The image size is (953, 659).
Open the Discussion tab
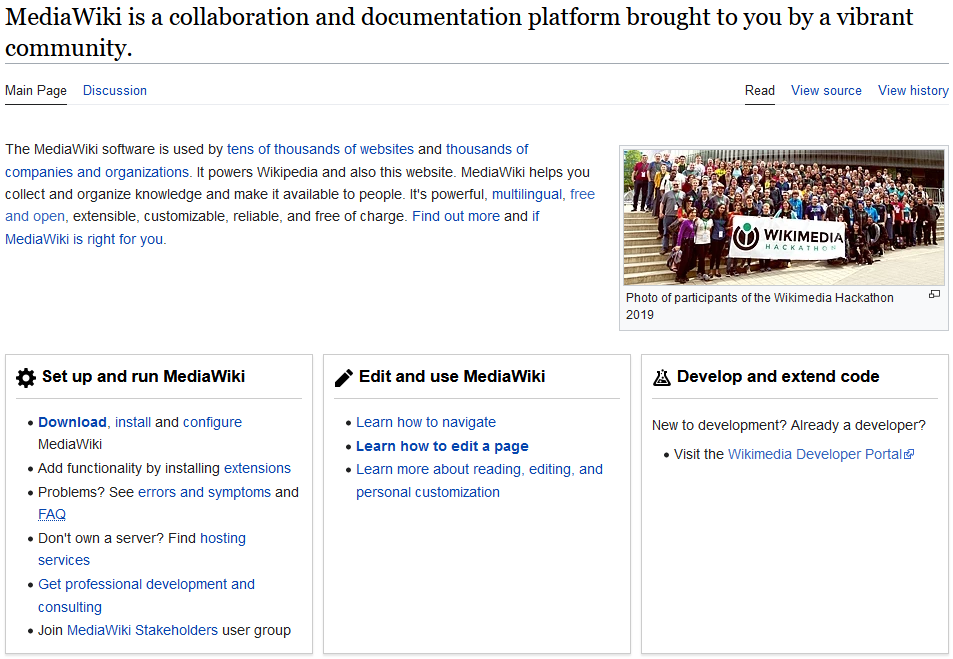pyautogui.click(x=115, y=91)
